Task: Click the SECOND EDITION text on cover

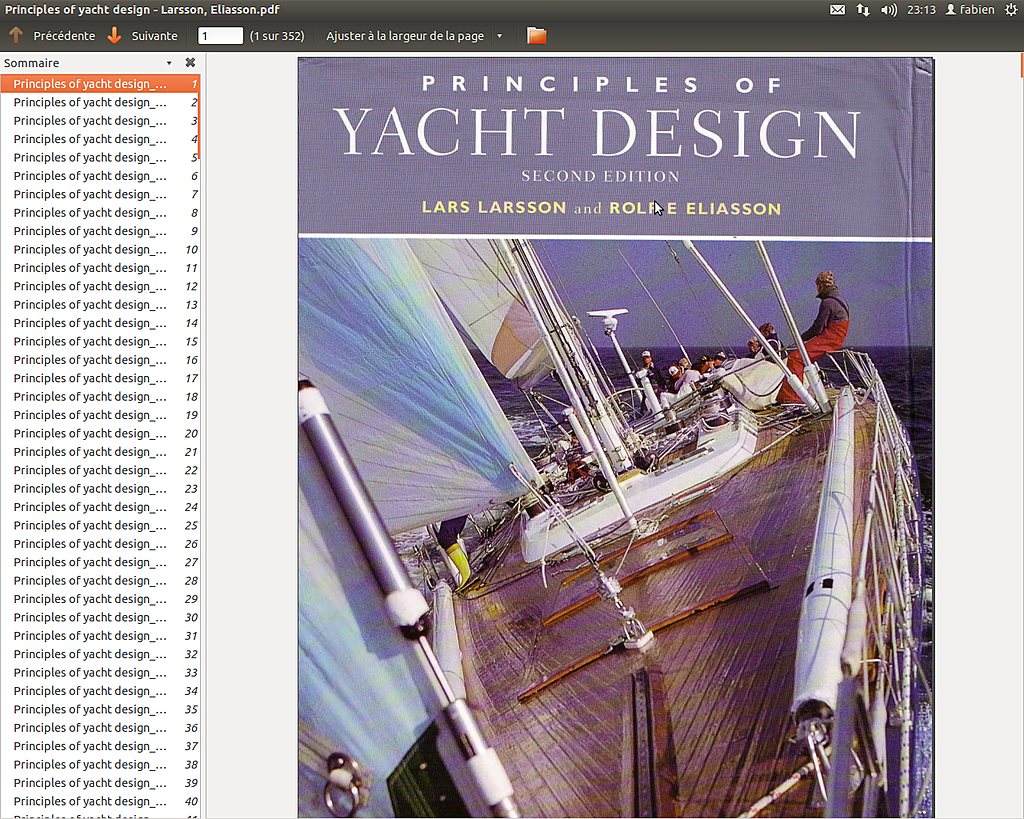Action: pos(600,176)
